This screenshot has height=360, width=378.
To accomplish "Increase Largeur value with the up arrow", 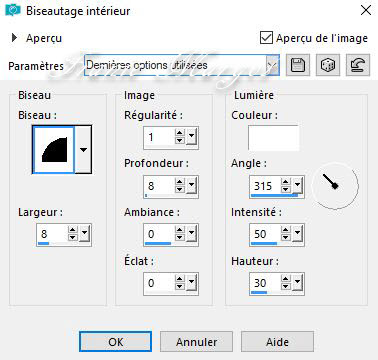I will [73, 230].
